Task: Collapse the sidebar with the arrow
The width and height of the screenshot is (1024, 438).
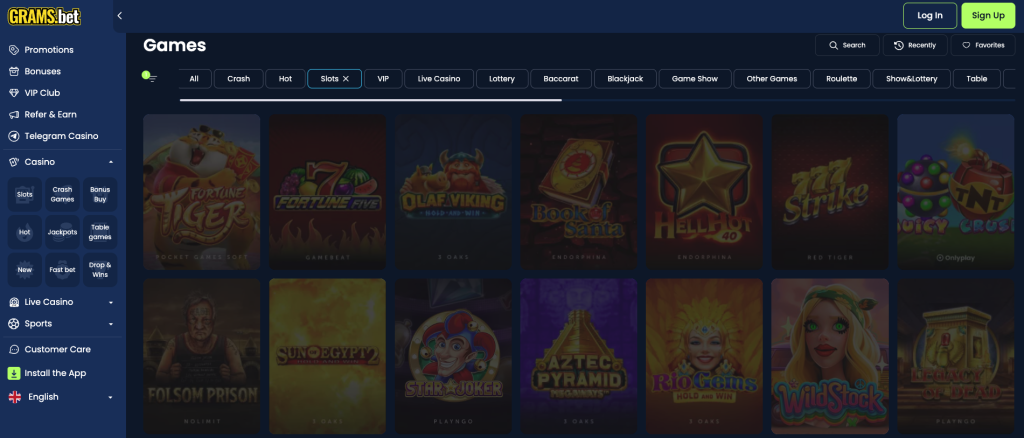Action: 120,16
